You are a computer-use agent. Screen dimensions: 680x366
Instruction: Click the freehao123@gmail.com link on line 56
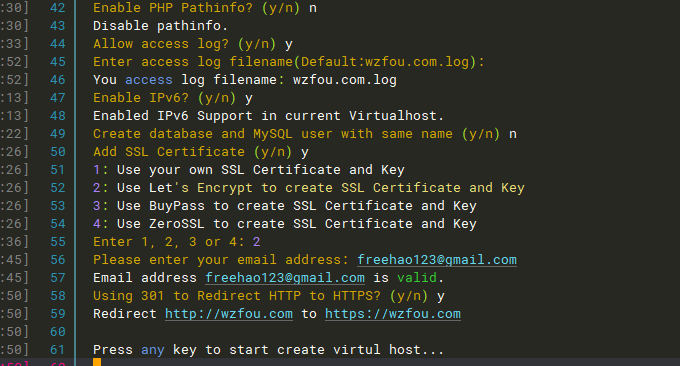click(x=437, y=260)
